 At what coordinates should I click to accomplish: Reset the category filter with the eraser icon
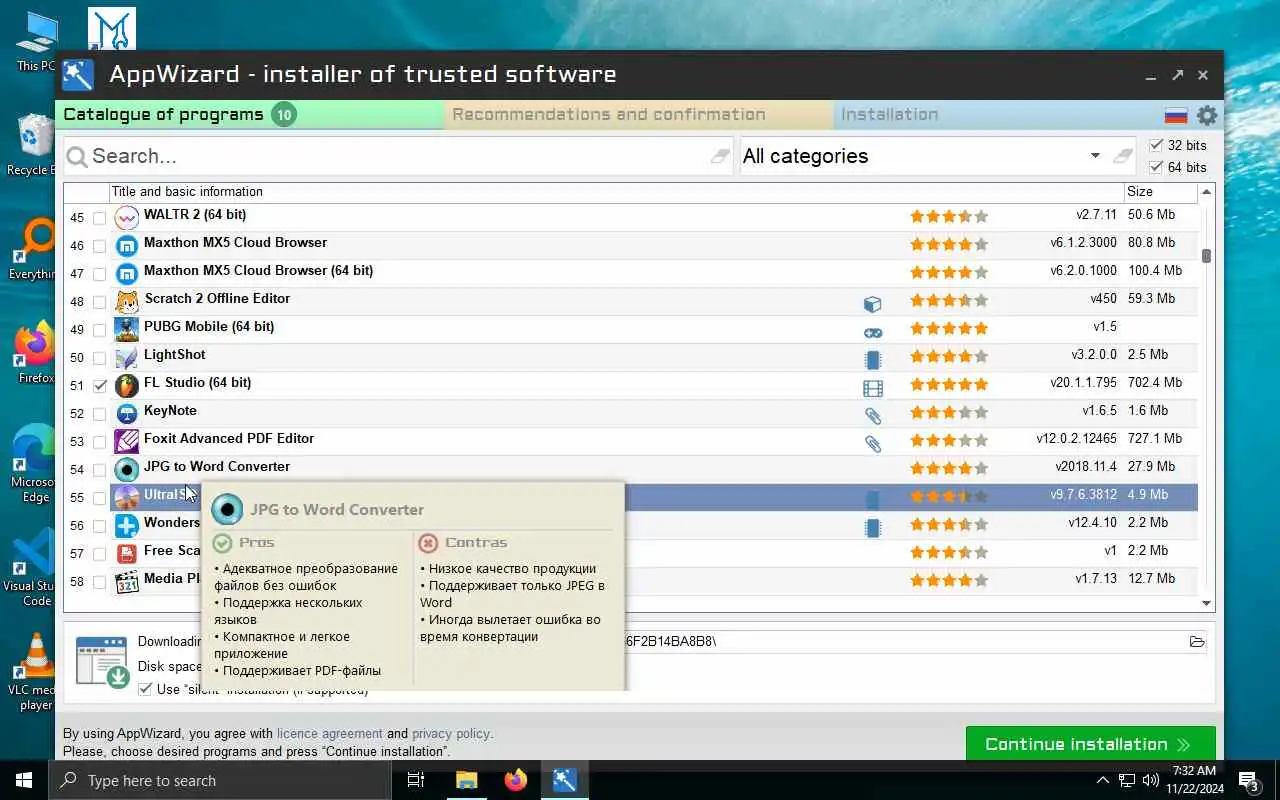pos(1123,156)
